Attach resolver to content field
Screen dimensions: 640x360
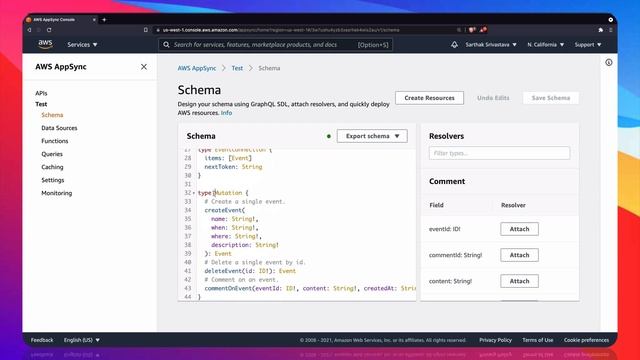click(519, 281)
